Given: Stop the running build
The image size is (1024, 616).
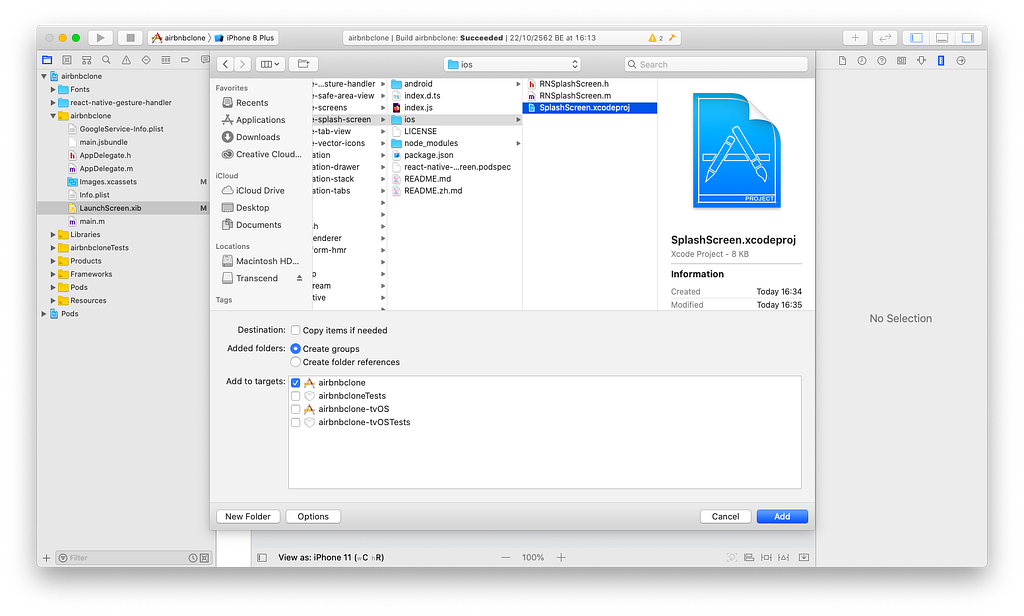Looking at the screenshot, I should pos(130,38).
